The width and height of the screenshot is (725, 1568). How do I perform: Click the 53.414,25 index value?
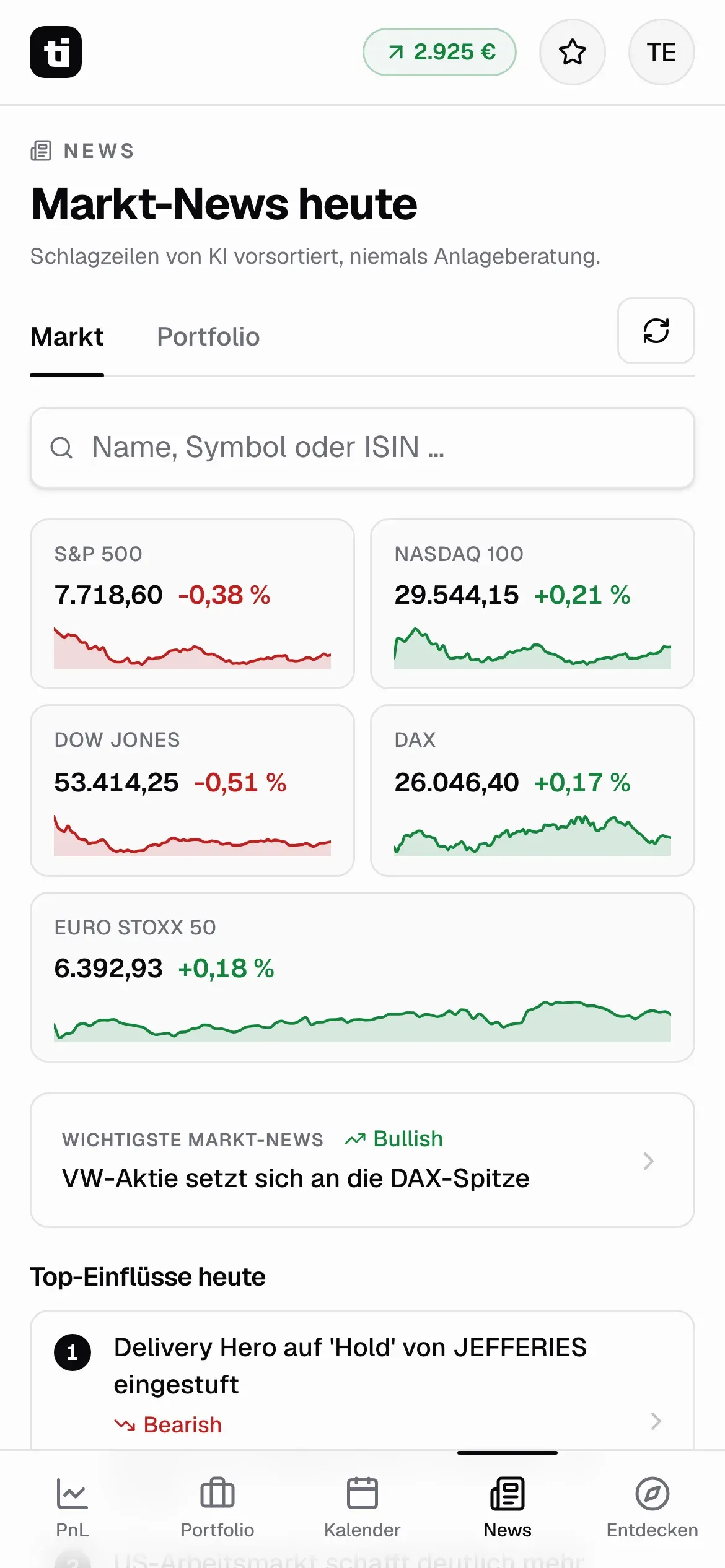[116, 783]
